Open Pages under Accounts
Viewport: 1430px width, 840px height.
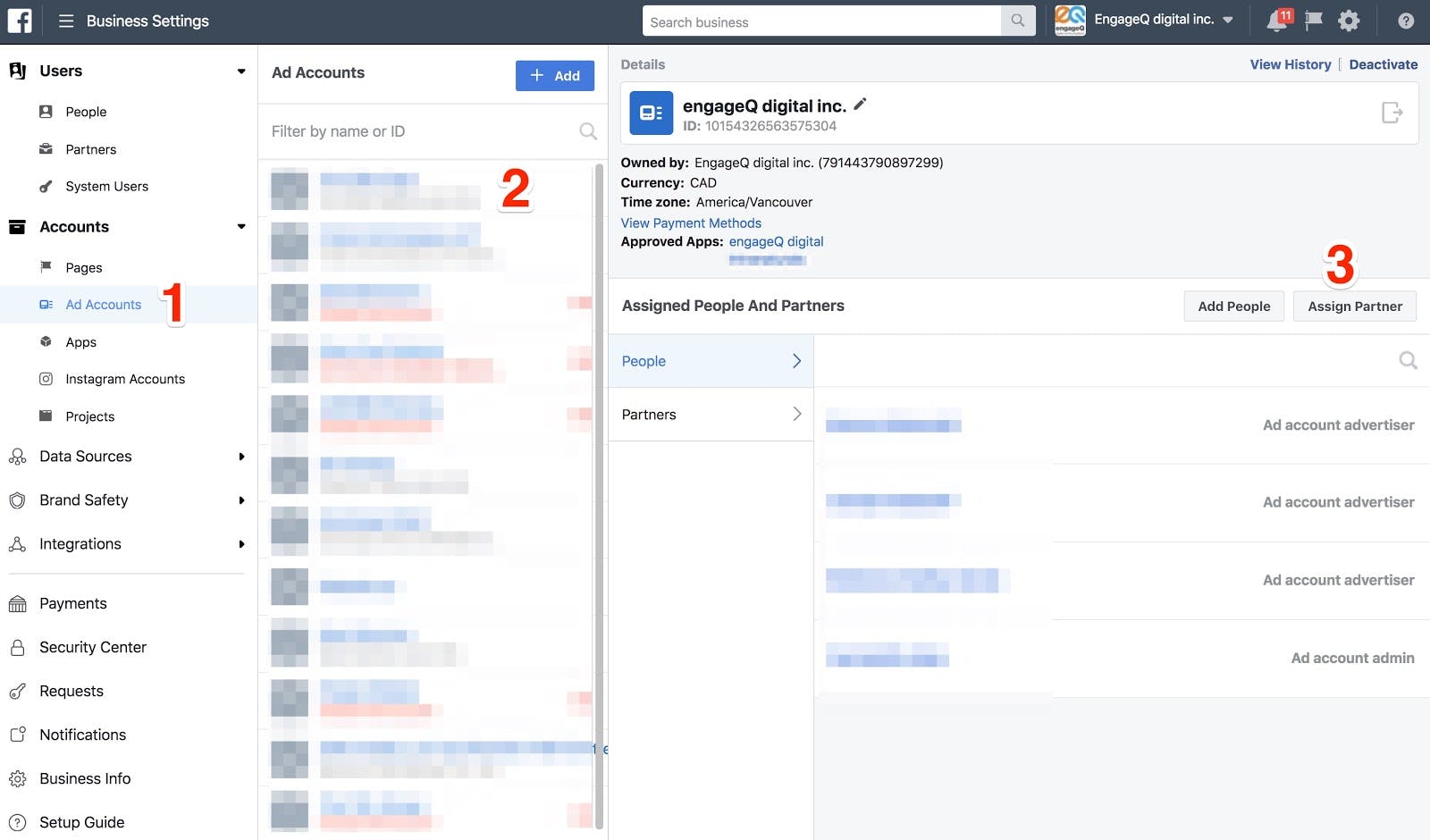pos(84,267)
